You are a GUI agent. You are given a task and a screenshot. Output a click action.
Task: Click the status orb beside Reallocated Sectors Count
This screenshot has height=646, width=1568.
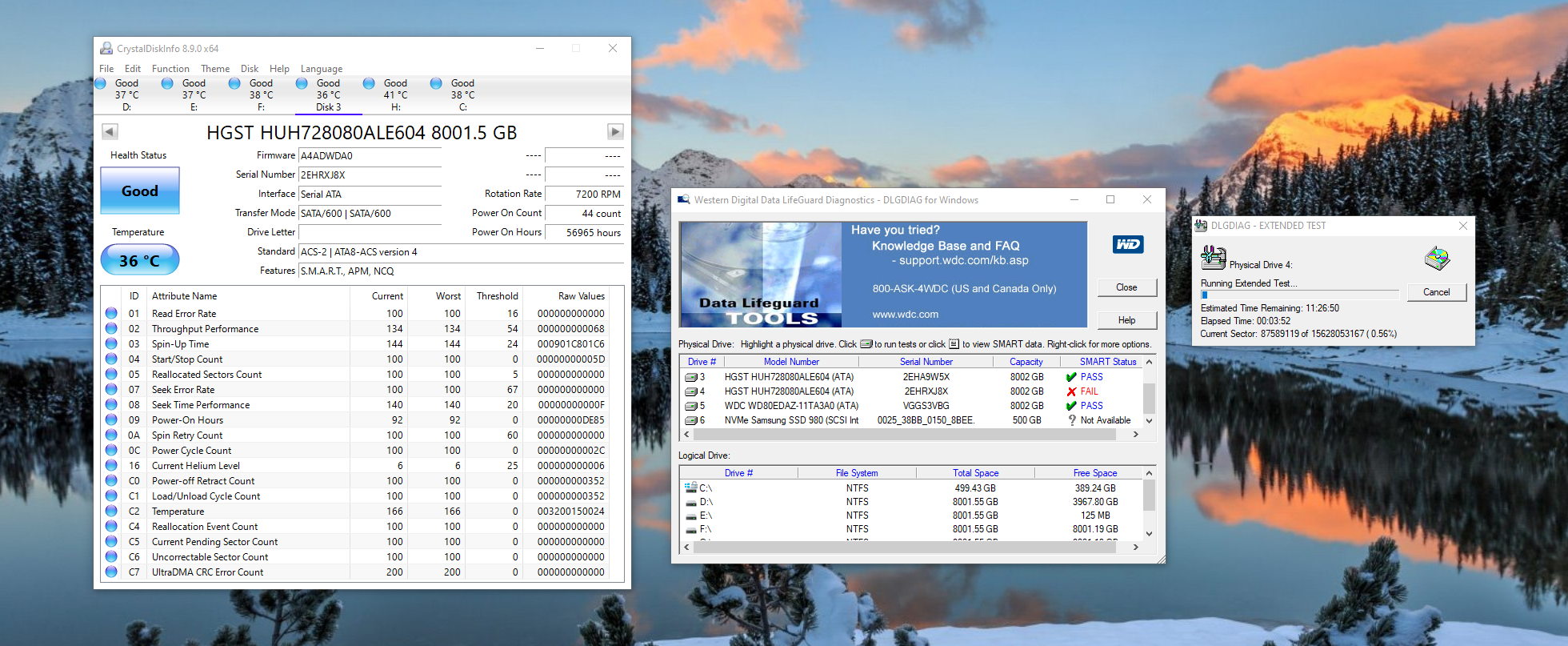tap(111, 375)
